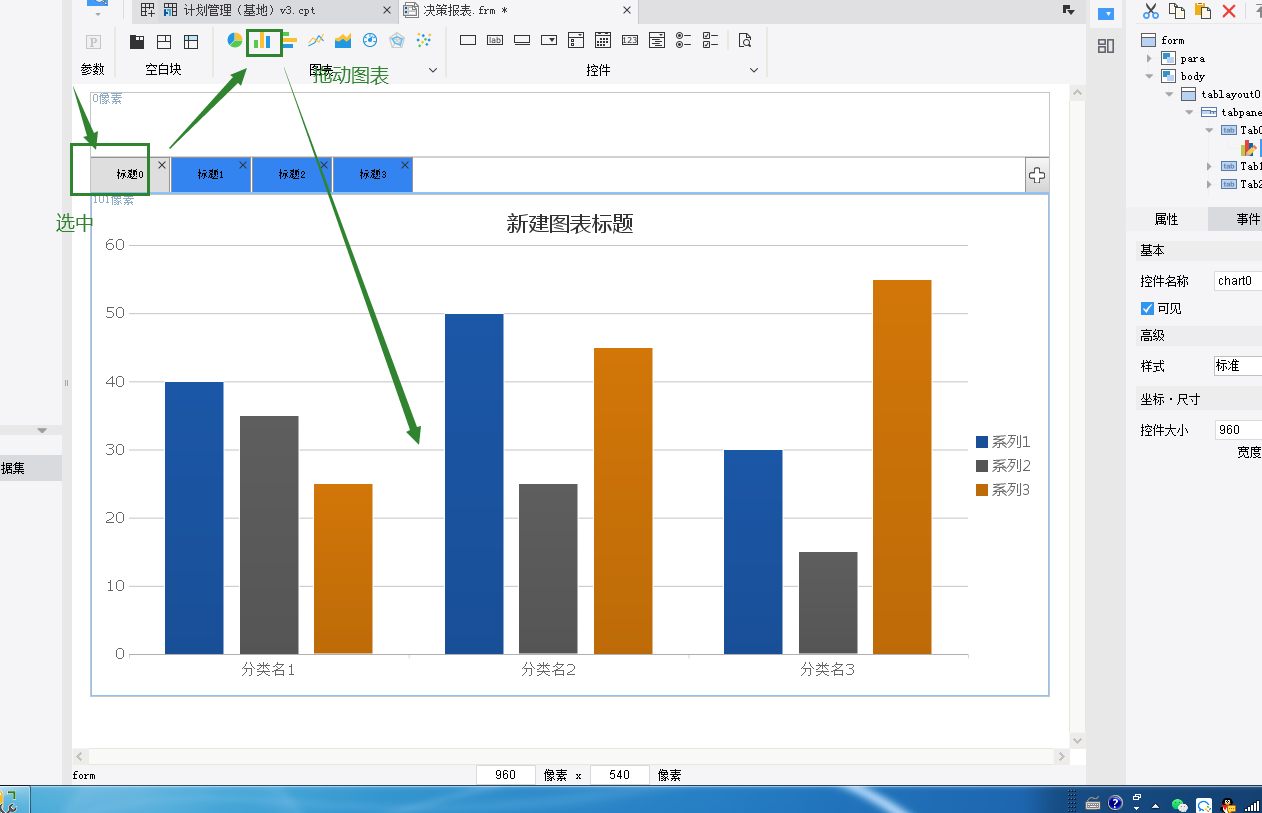
Task: Click the red delete X icon
Action: (1229, 11)
